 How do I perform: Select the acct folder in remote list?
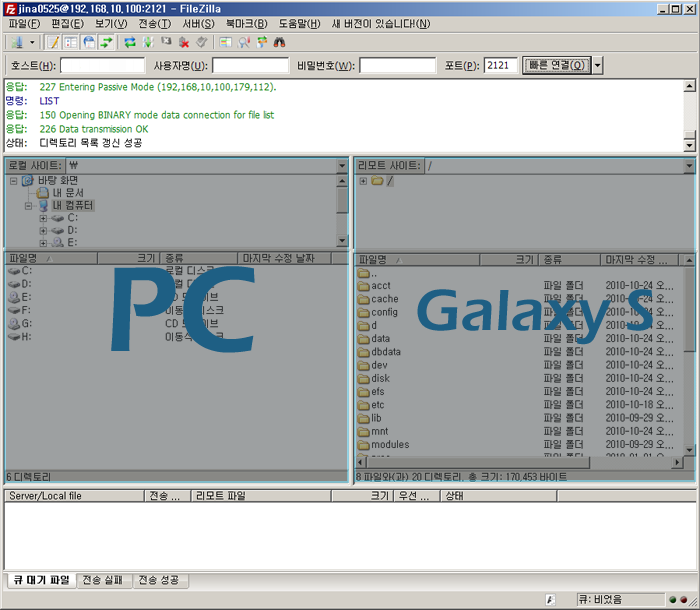(380, 286)
